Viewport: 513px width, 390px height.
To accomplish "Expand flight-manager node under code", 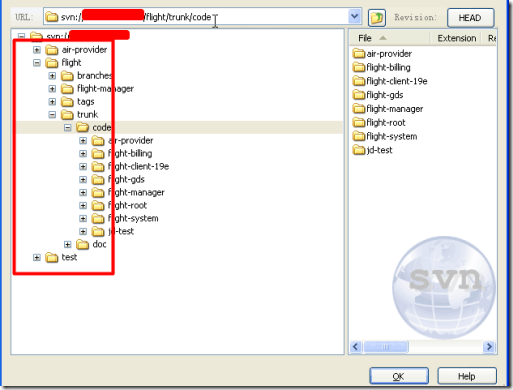I will pyautogui.click(x=83, y=193).
